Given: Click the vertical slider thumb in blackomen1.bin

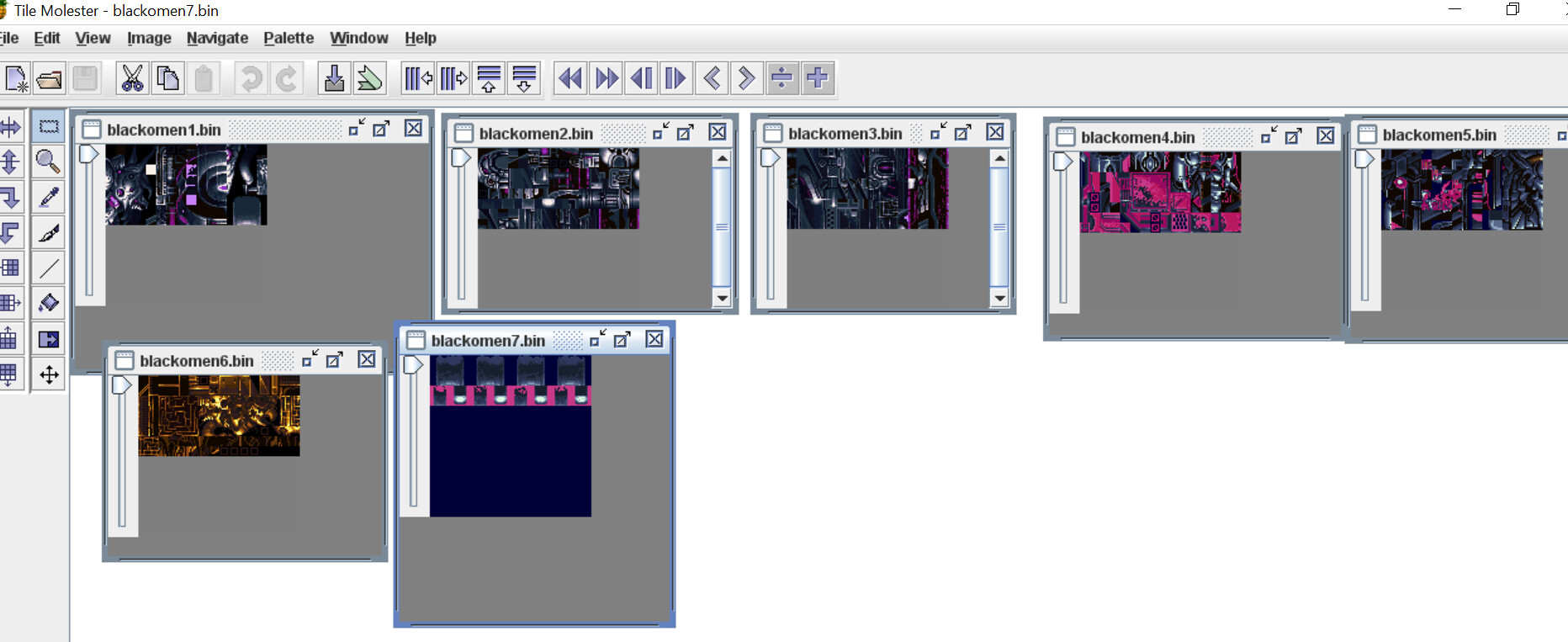Looking at the screenshot, I should pyautogui.click(x=88, y=154).
